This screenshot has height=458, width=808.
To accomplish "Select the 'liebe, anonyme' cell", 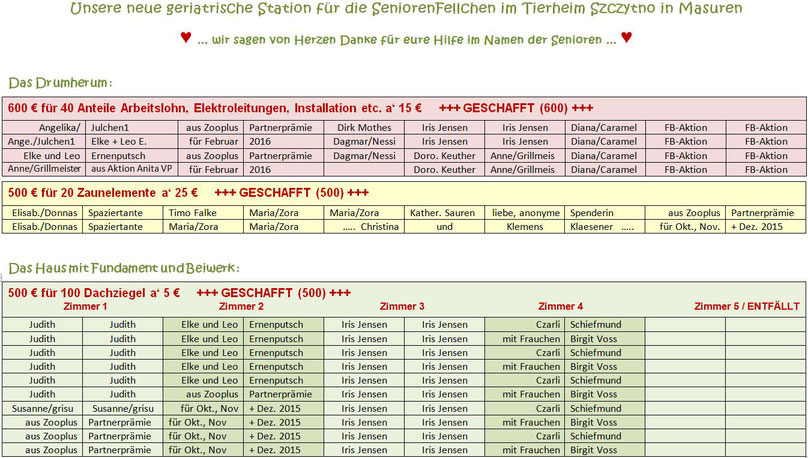I will (x=526, y=213).
